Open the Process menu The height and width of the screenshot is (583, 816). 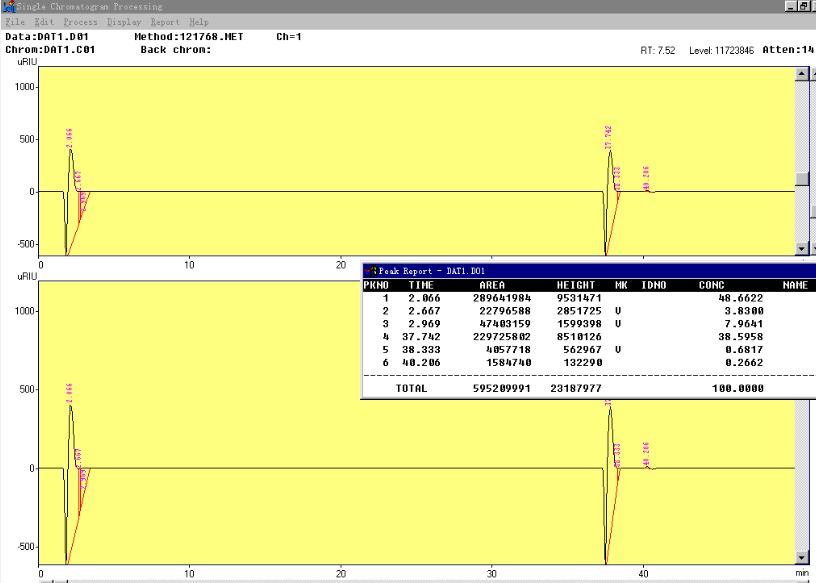coord(80,22)
